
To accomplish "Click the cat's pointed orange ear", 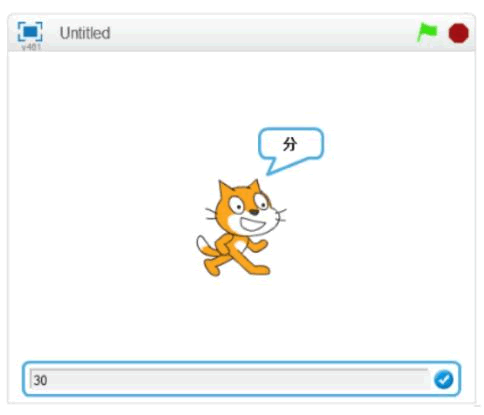I will click(x=225, y=190).
